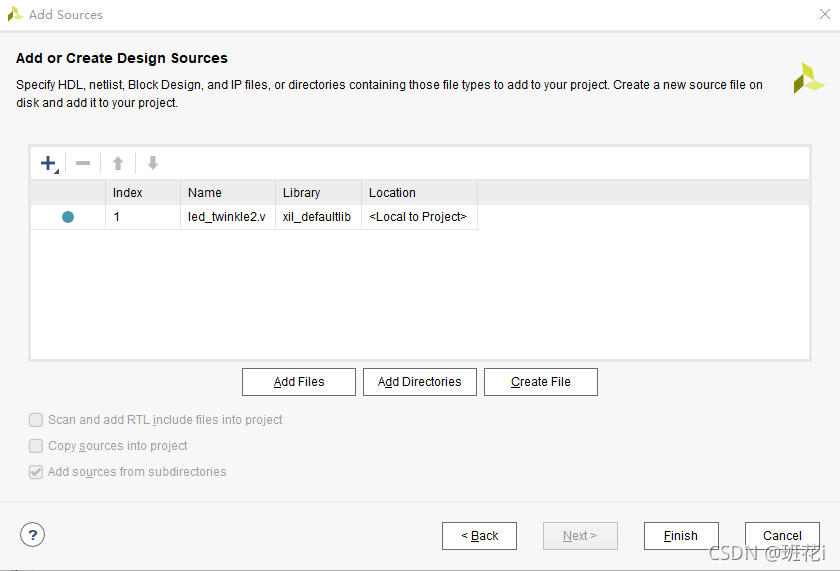
Task: Toggle Scan and add RTL include files checkbox
Action: coord(36,420)
